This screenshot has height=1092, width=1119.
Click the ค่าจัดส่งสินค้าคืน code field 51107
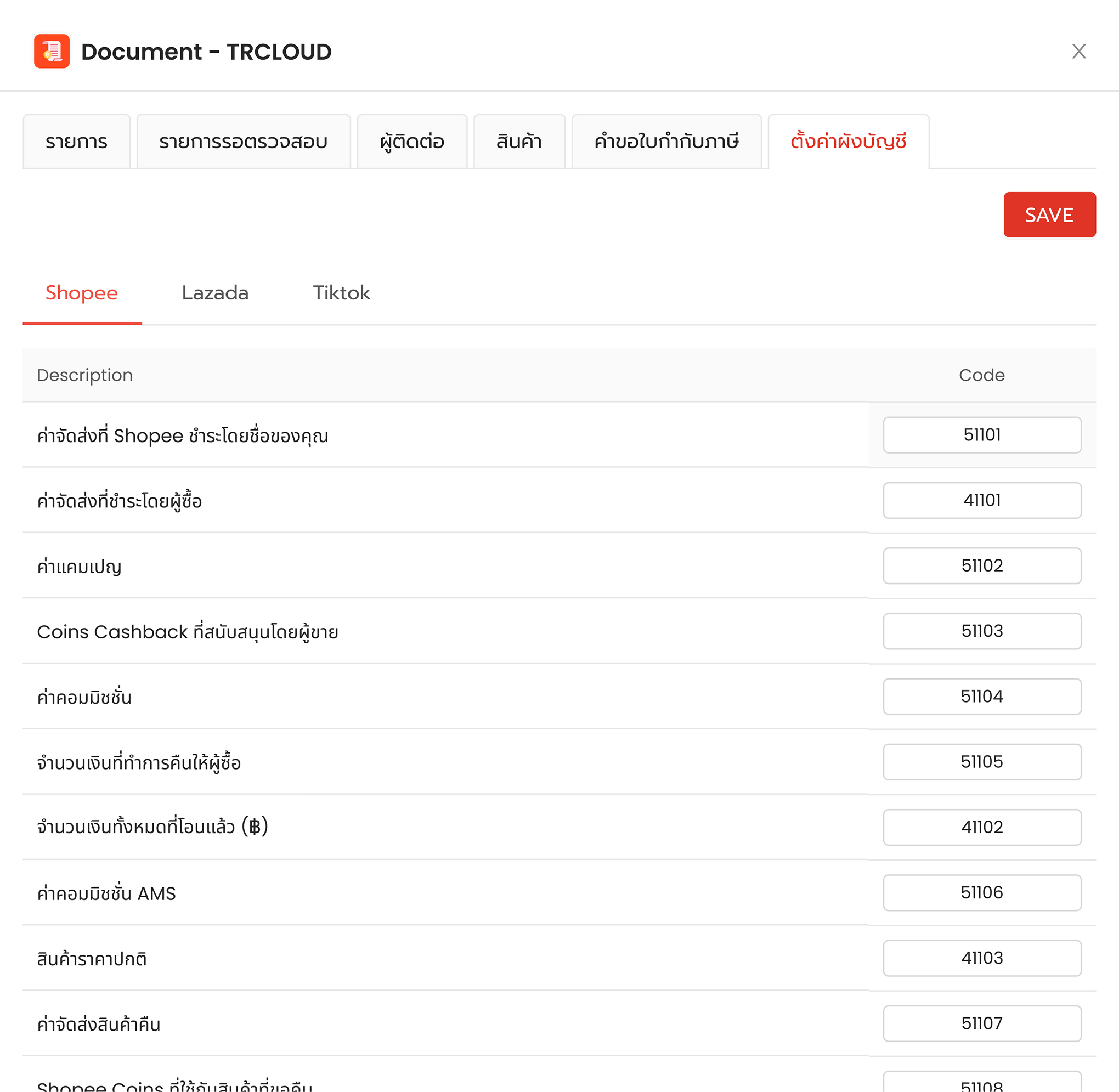[x=981, y=1023]
